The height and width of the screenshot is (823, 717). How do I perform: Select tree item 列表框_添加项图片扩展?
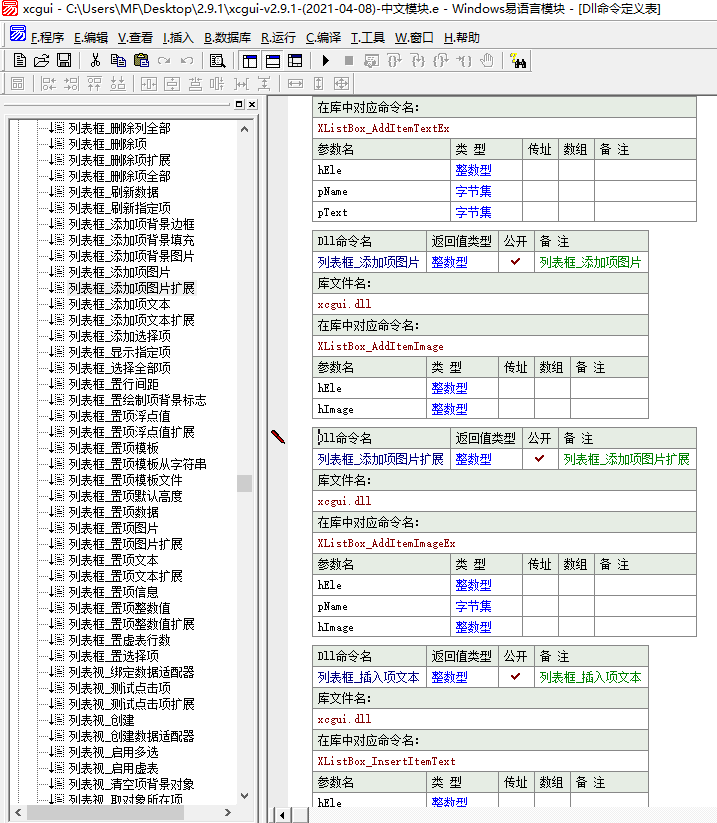132,288
